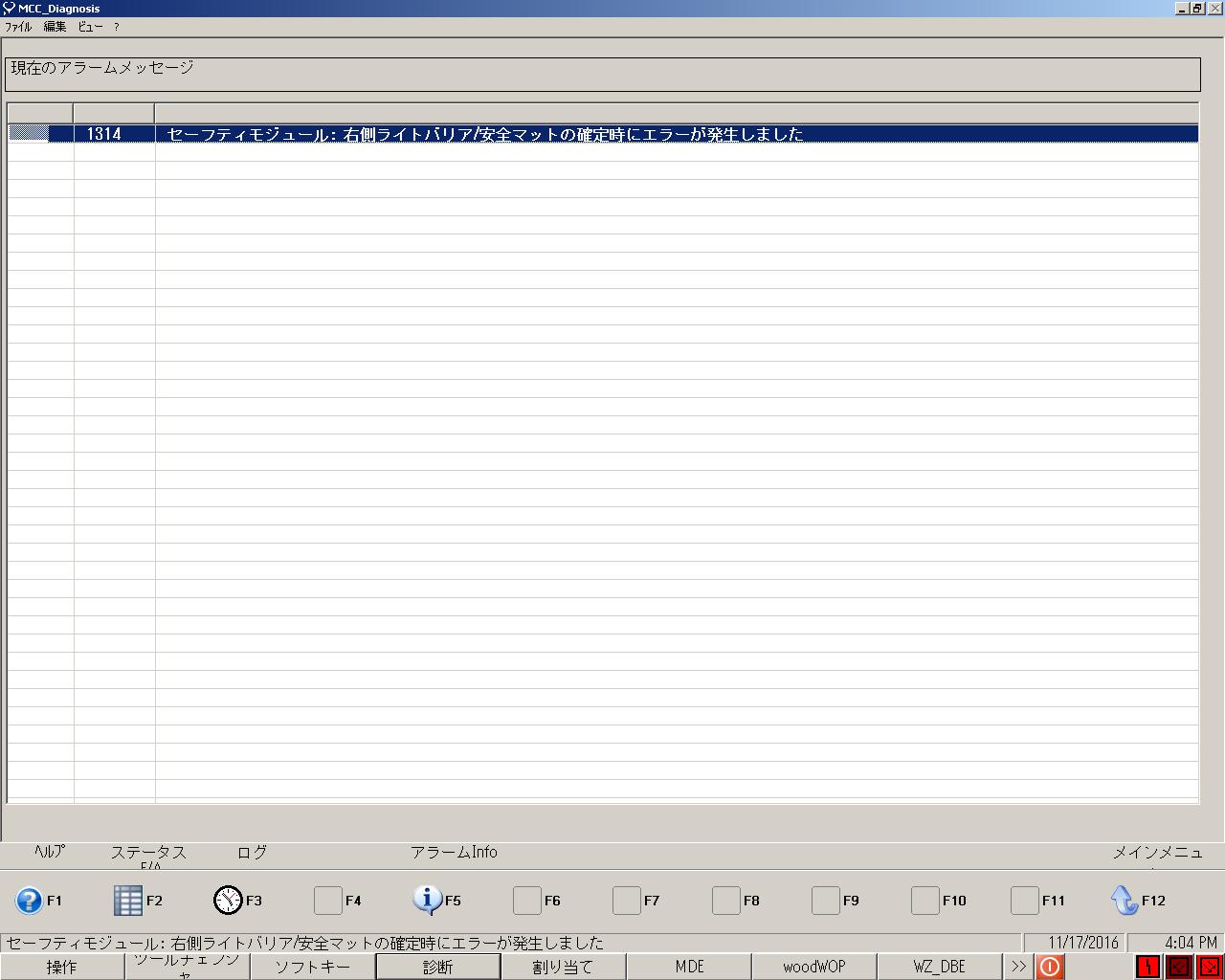Click the ヘルプ label above F1
Viewport: 1225px width, 980px height.
coord(50,852)
